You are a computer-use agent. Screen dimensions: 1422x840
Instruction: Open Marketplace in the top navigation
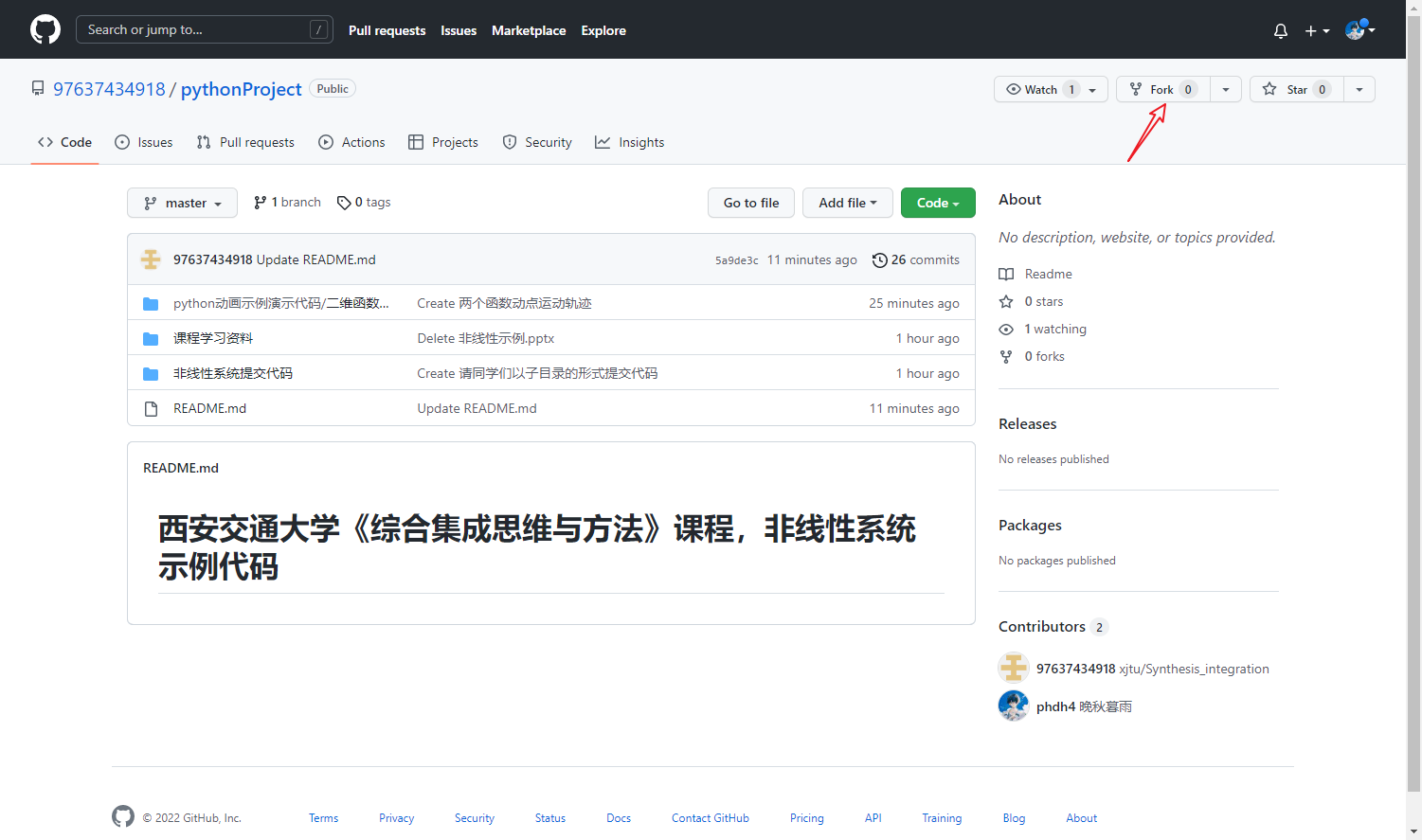(529, 30)
